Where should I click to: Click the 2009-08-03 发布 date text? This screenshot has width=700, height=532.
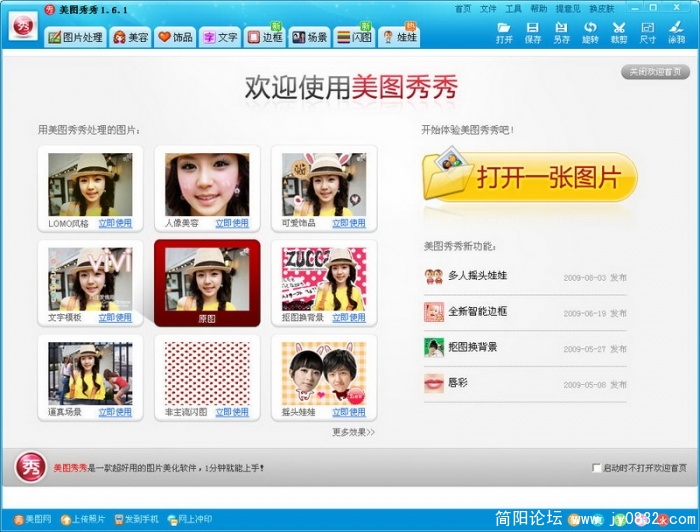pyautogui.click(x=595, y=278)
